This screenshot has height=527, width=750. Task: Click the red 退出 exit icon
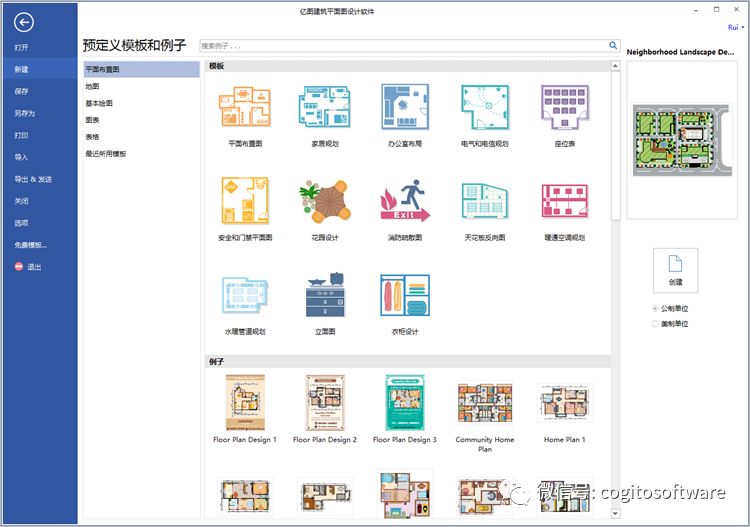click(19, 266)
